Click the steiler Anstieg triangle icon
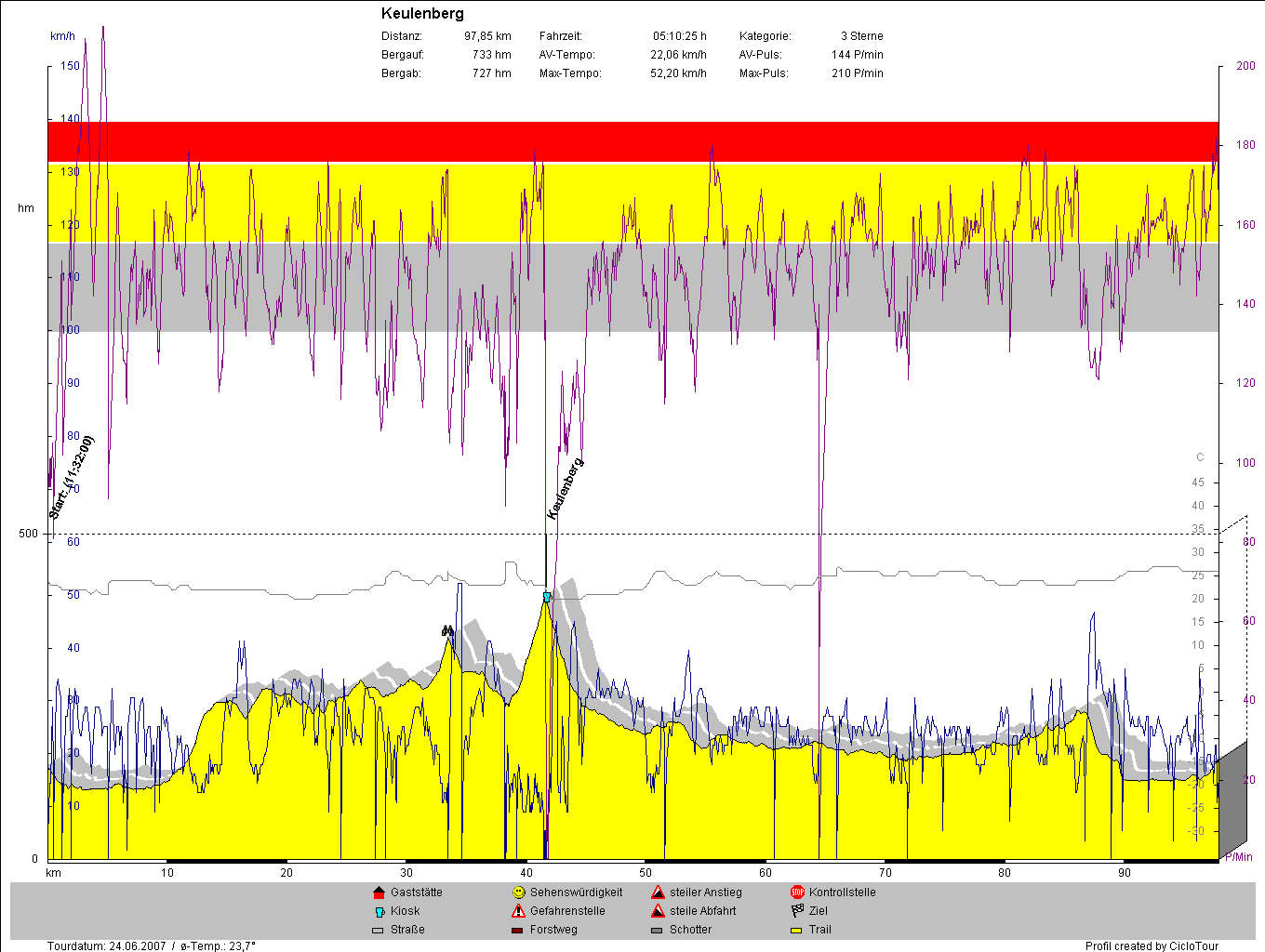Image resolution: width=1265 pixels, height=952 pixels. (x=658, y=892)
